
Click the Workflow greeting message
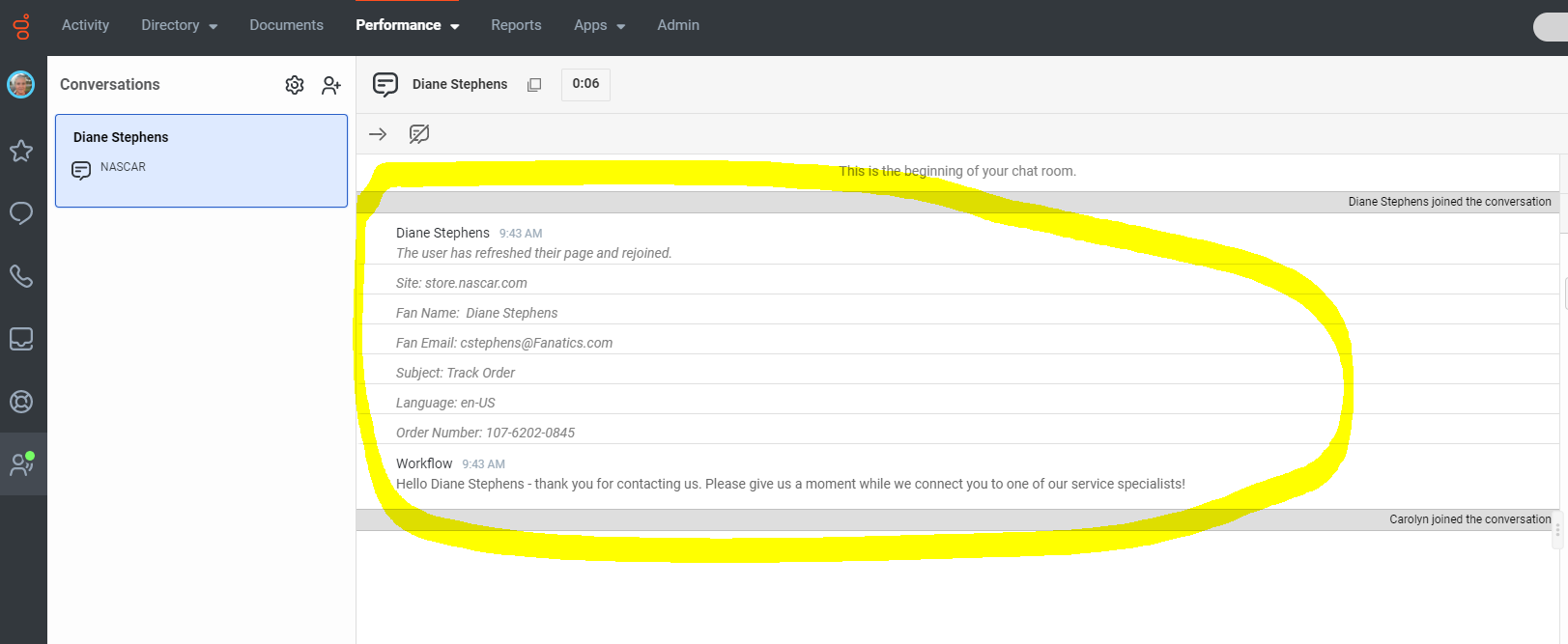coord(790,484)
